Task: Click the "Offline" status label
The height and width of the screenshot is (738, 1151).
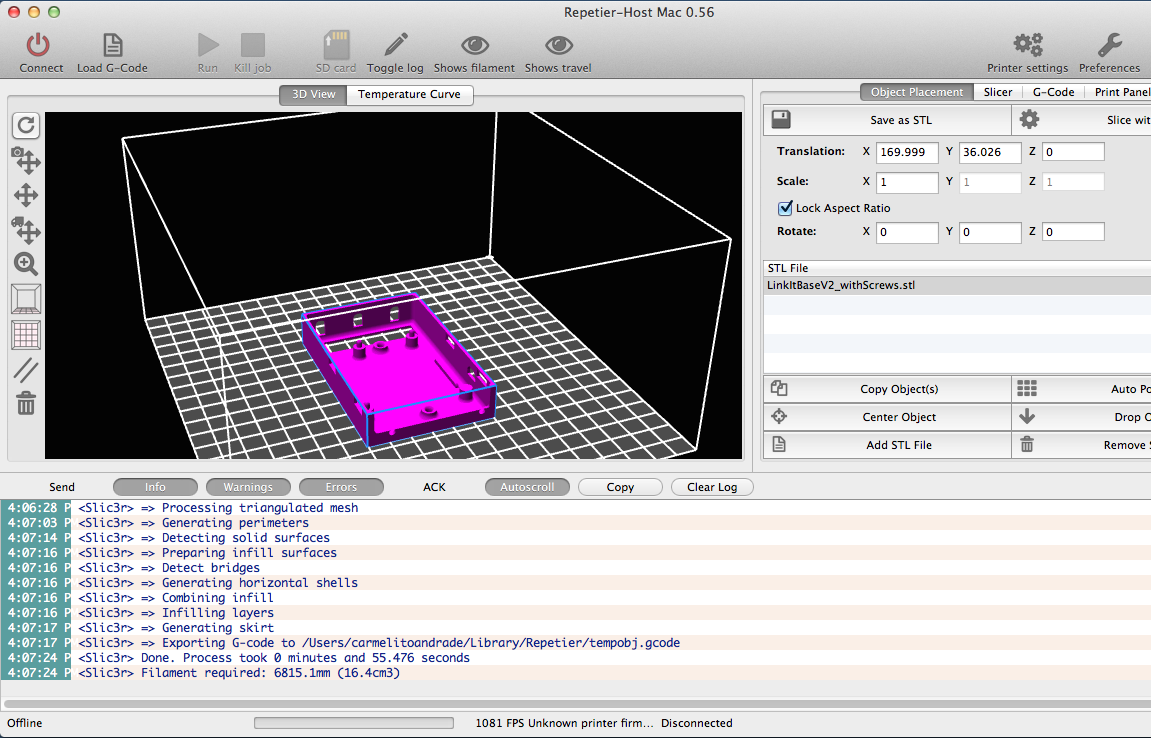Action: [x=25, y=723]
